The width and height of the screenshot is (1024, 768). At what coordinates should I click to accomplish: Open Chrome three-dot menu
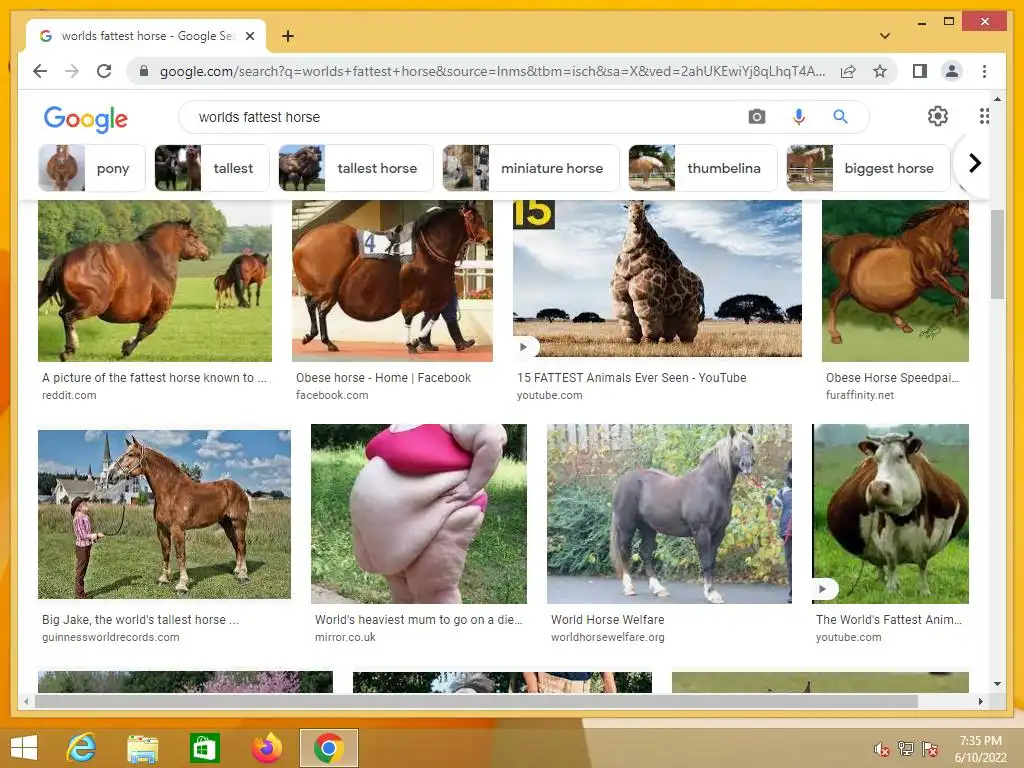tap(984, 71)
